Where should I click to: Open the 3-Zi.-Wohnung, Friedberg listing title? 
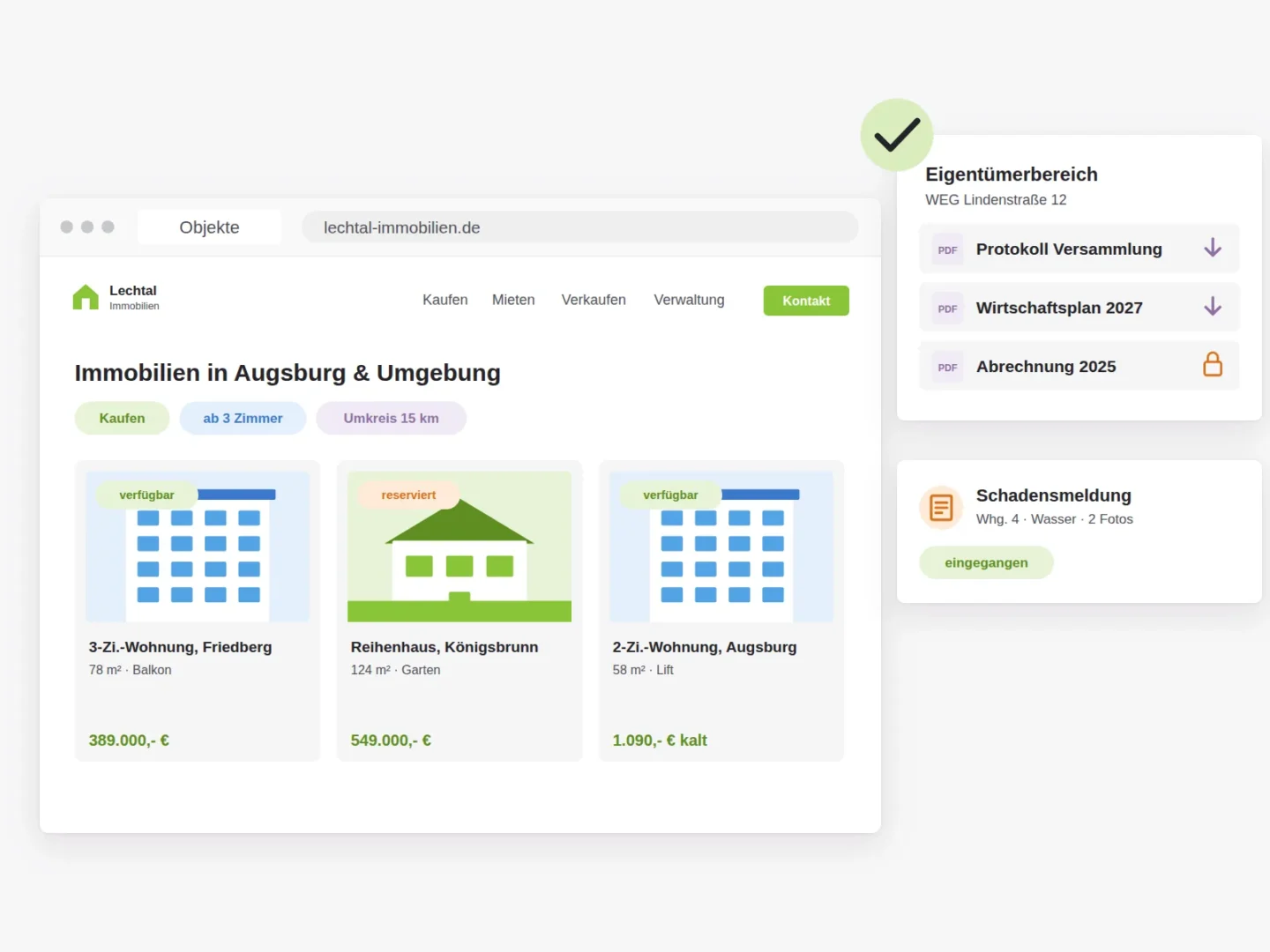[x=180, y=647]
